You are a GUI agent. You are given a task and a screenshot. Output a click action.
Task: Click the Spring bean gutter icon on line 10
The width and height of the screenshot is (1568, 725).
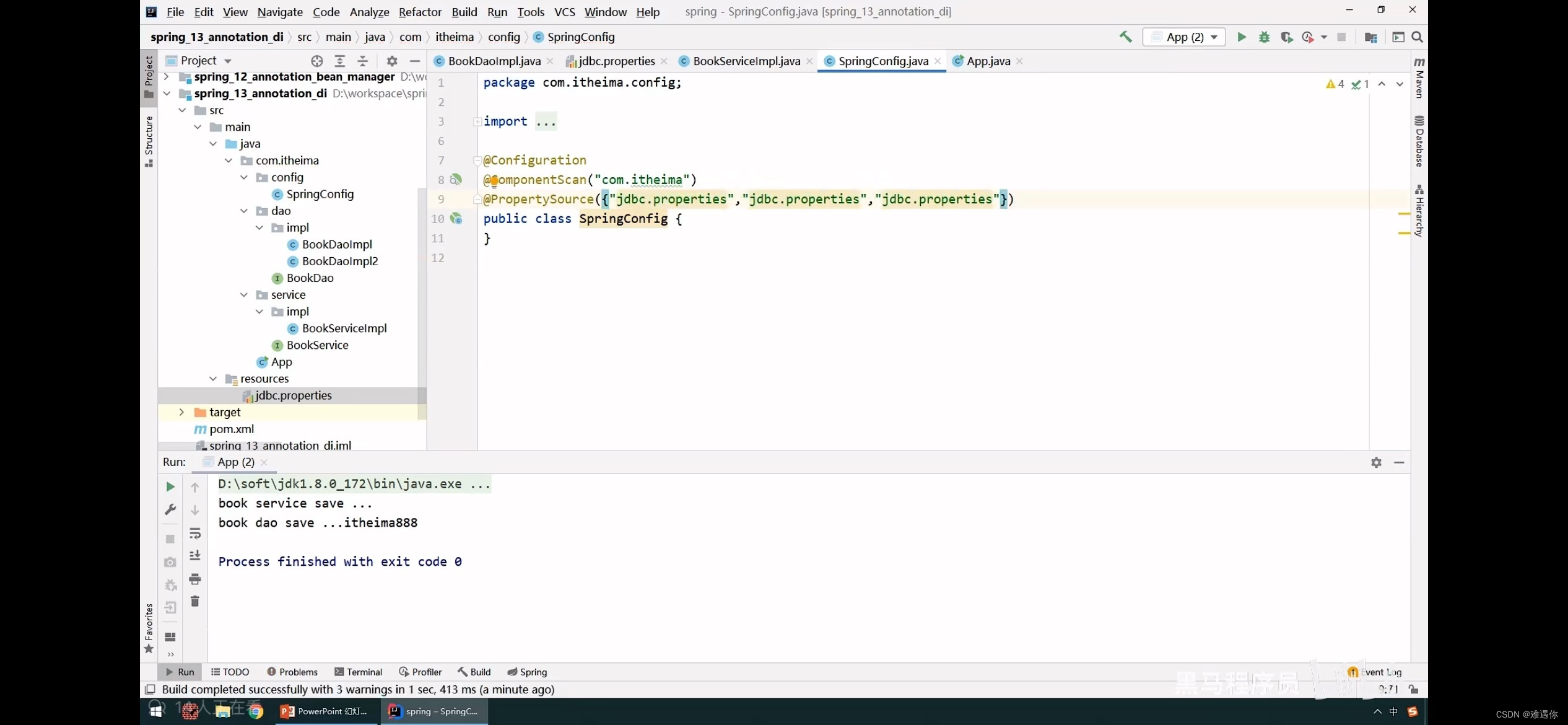click(x=456, y=218)
